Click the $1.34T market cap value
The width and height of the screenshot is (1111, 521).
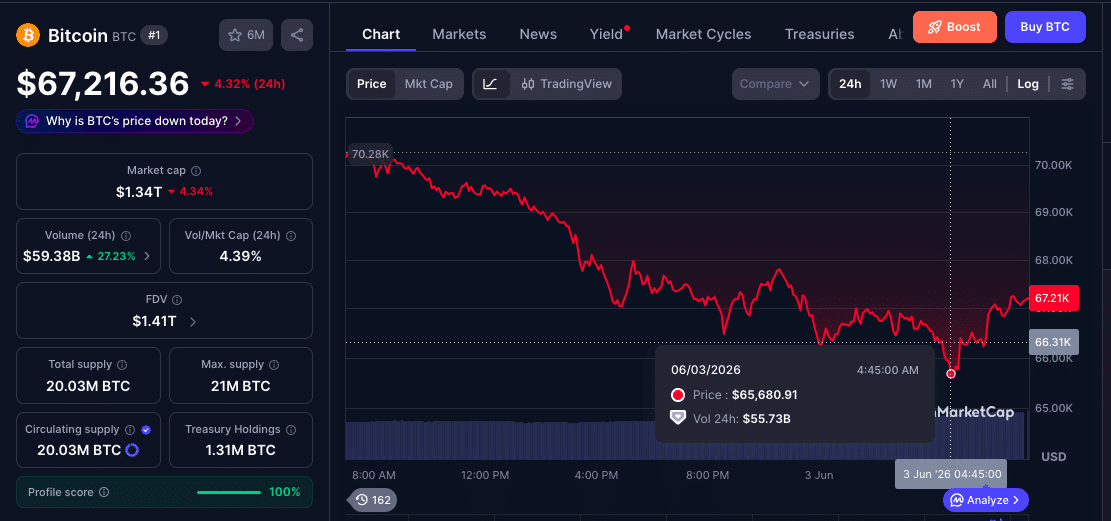[x=139, y=191]
